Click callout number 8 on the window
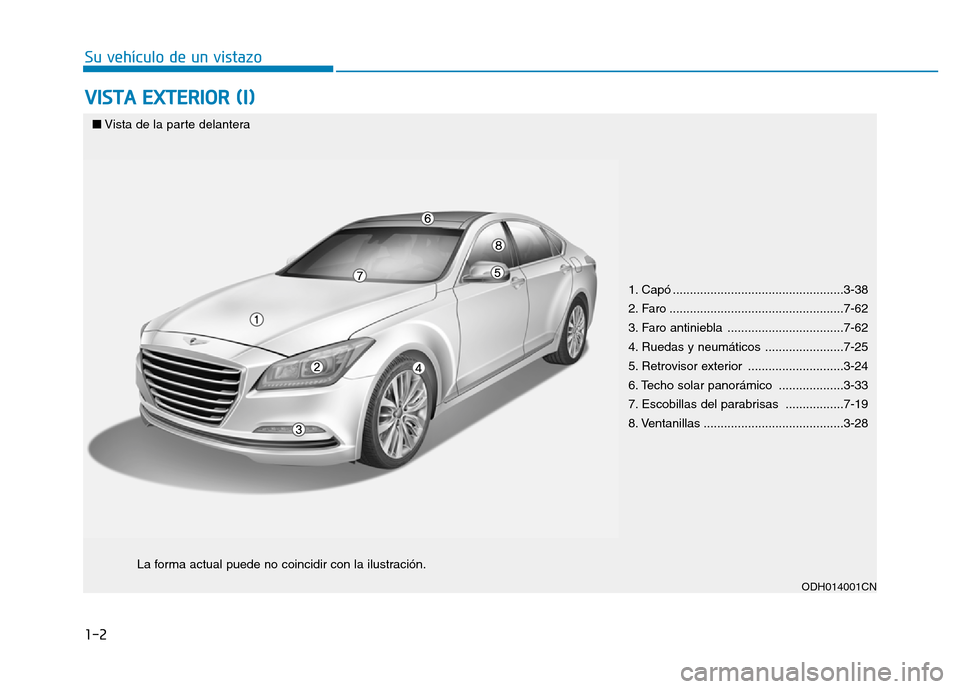 coord(498,246)
